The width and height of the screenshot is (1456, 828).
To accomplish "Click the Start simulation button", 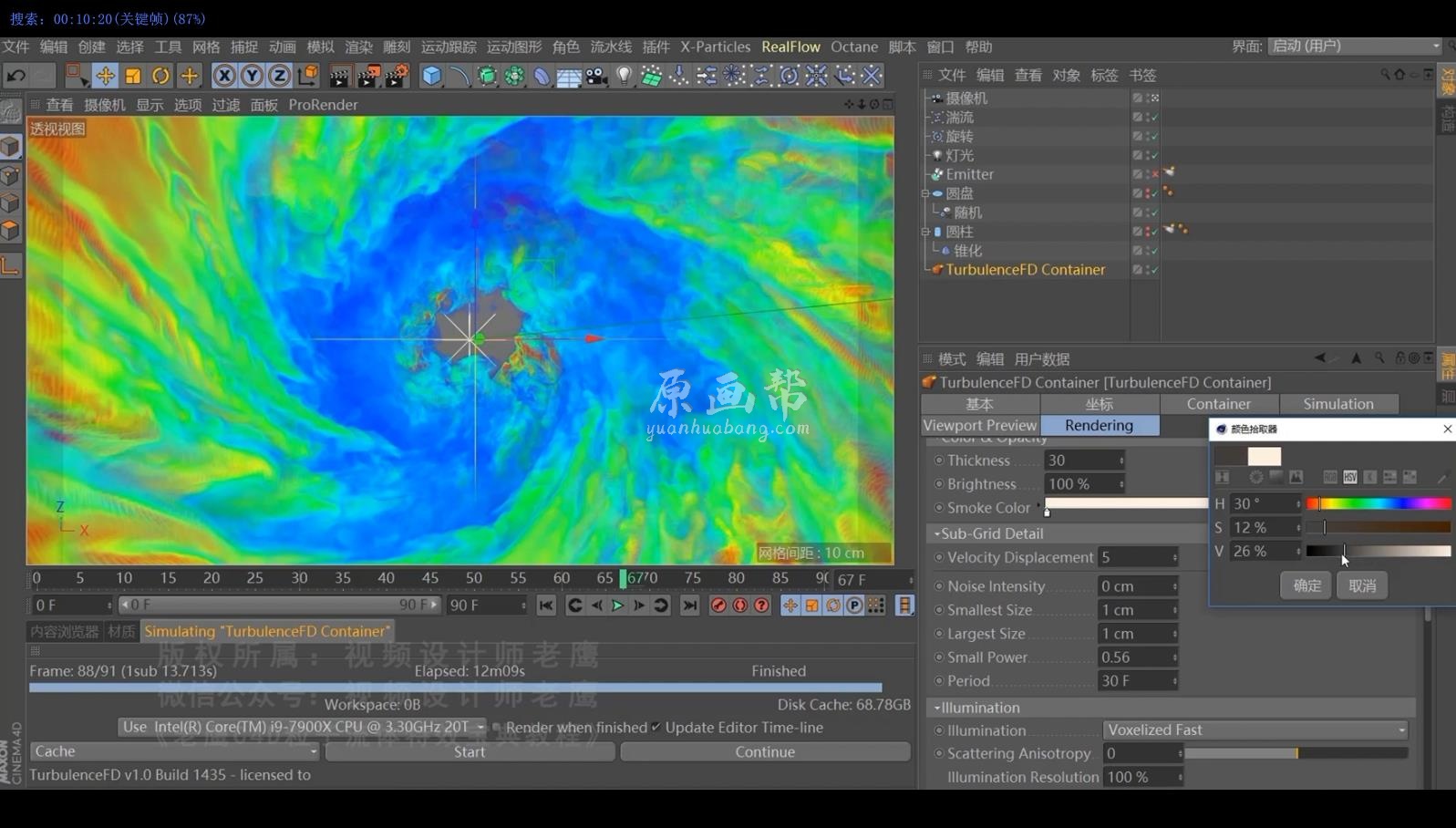I will (470, 751).
